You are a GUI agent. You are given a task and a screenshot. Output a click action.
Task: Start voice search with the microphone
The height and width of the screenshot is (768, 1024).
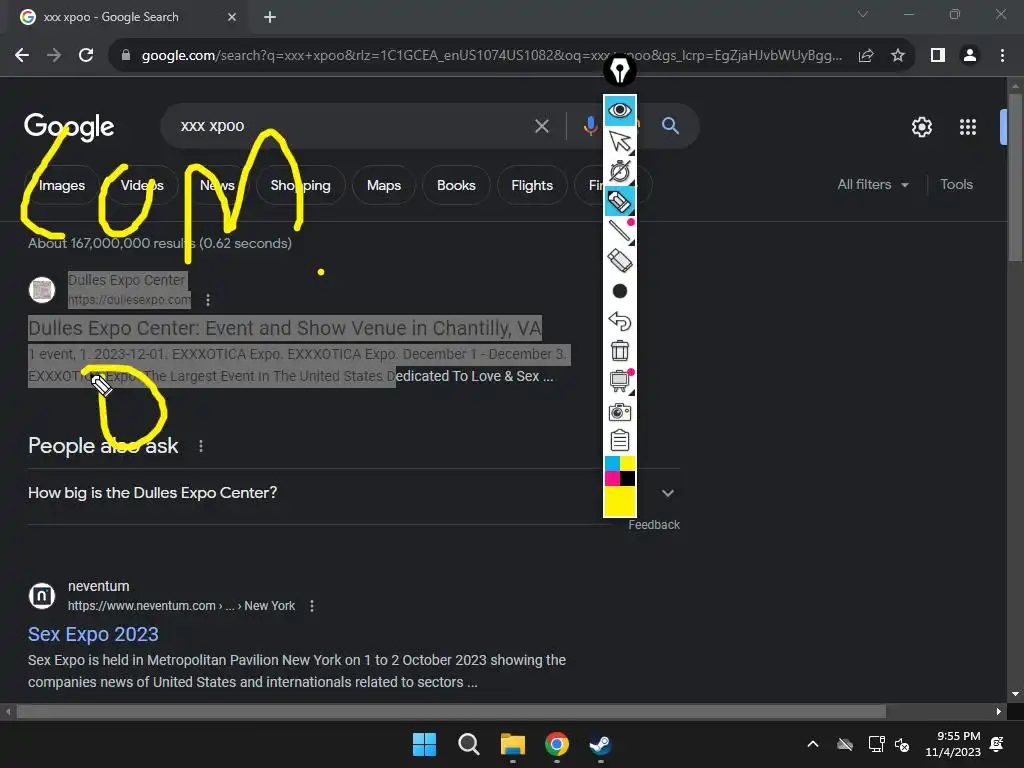pyautogui.click(x=590, y=126)
